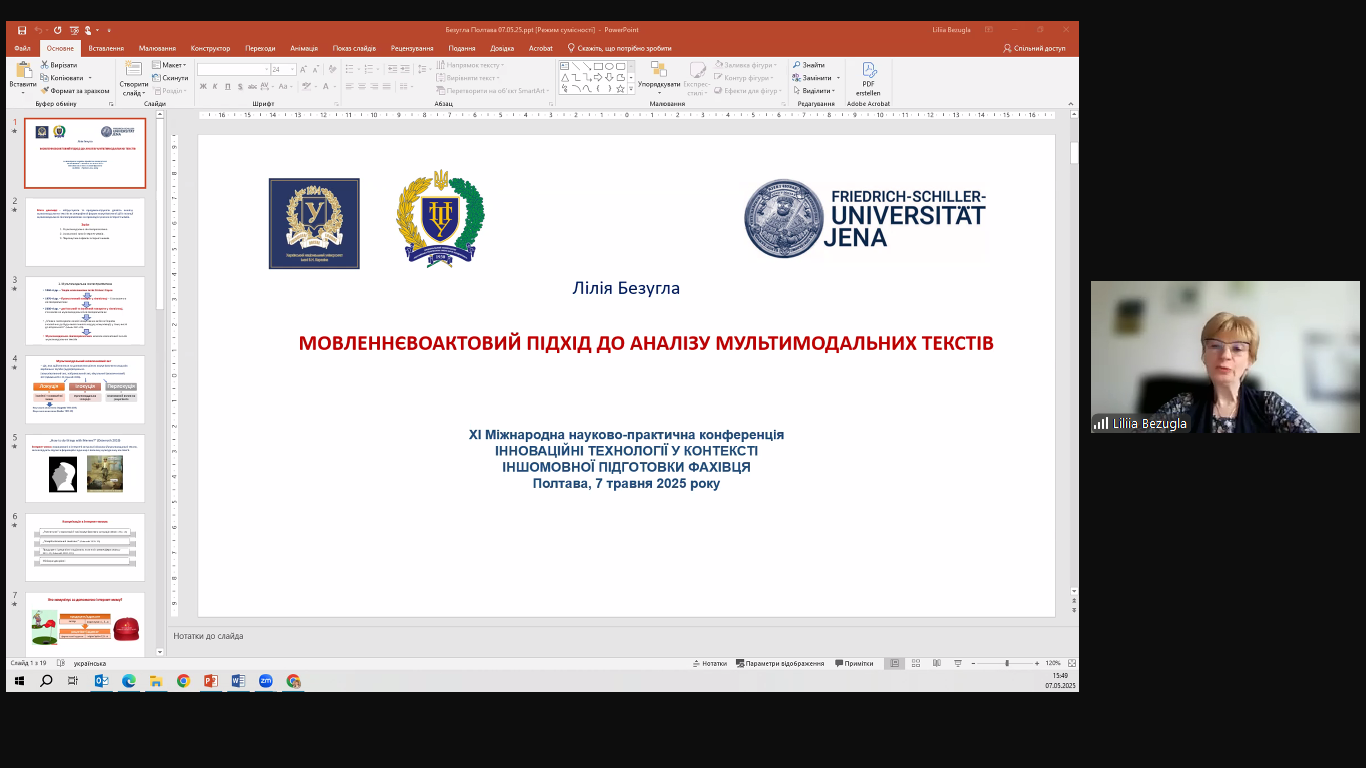The height and width of the screenshot is (768, 1366).
Task: Click bulleted list icon
Action: 349,69
